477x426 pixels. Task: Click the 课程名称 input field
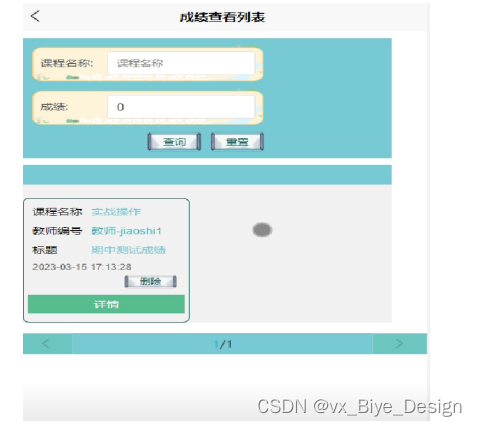[x=181, y=63]
